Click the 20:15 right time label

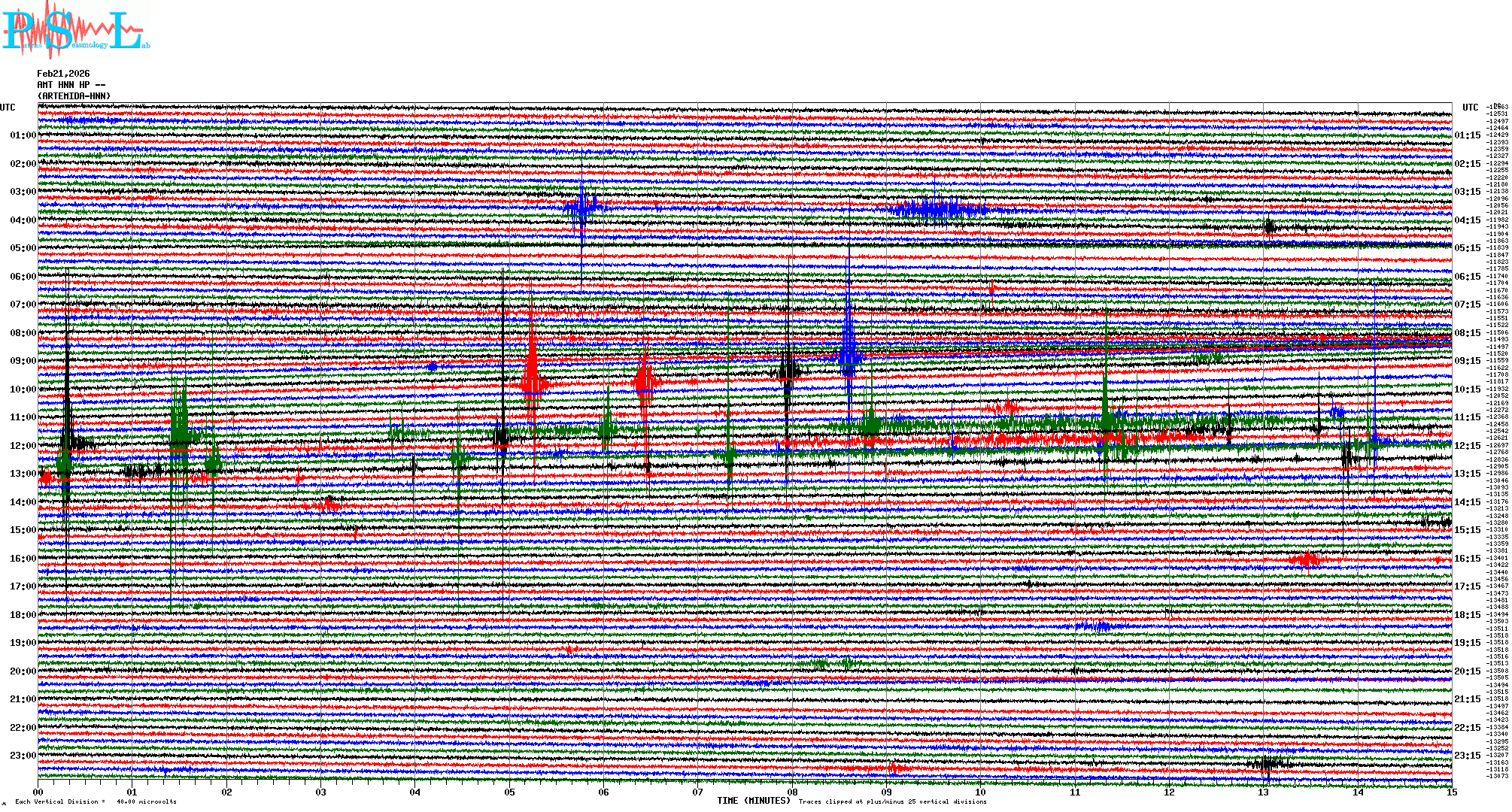(1467, 671)
